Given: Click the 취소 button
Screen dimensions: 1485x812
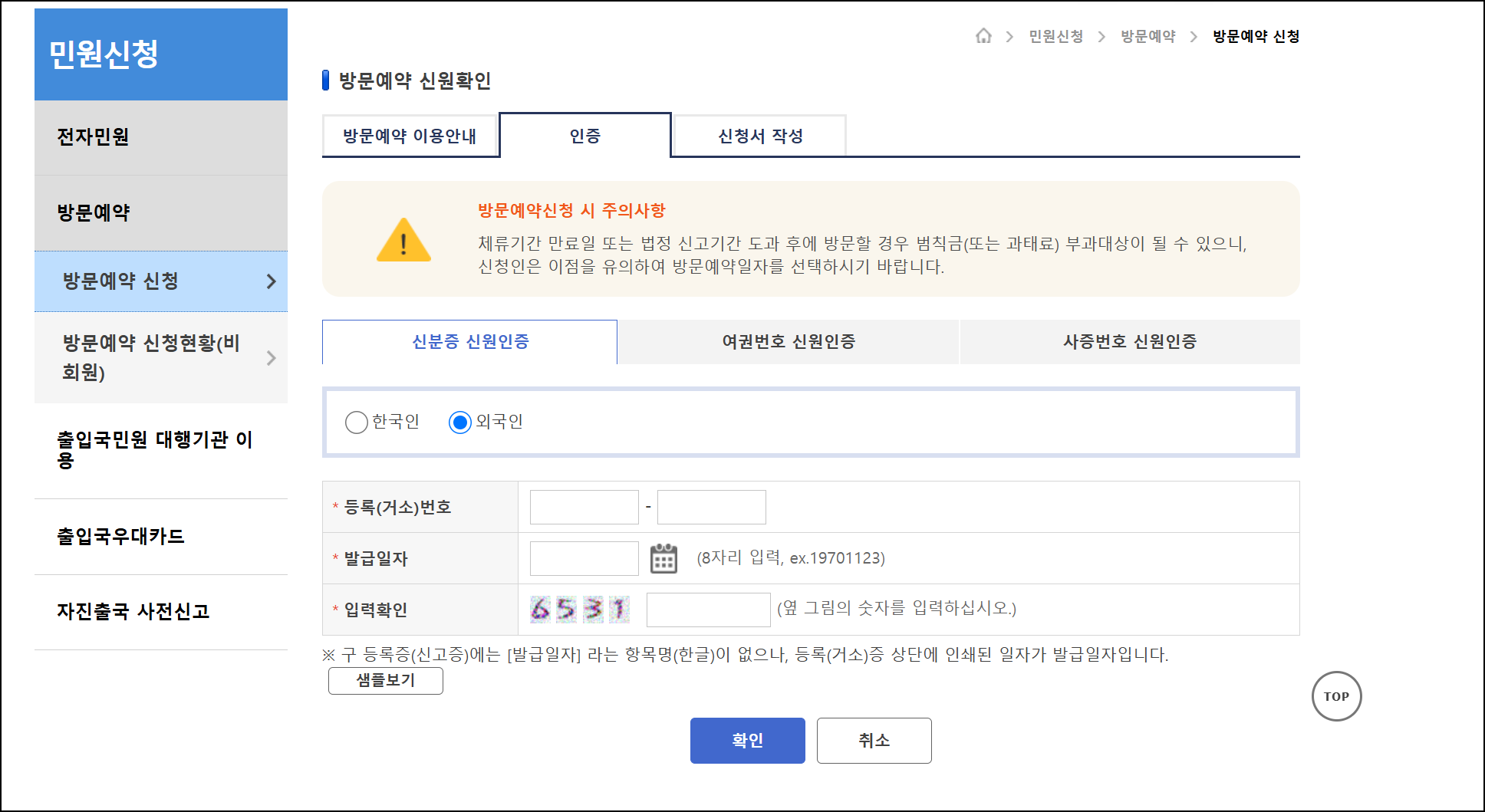Looking at the screenshot, I should (x=874, y=741).
